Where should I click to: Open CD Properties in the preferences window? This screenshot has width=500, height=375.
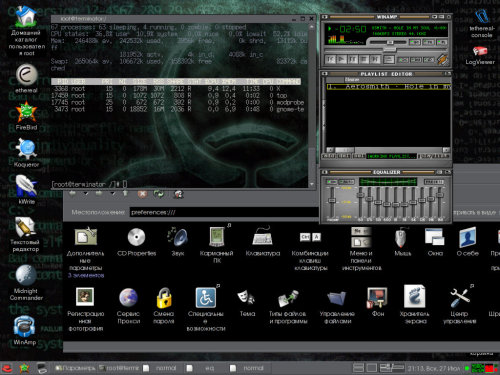coord(136,242)
